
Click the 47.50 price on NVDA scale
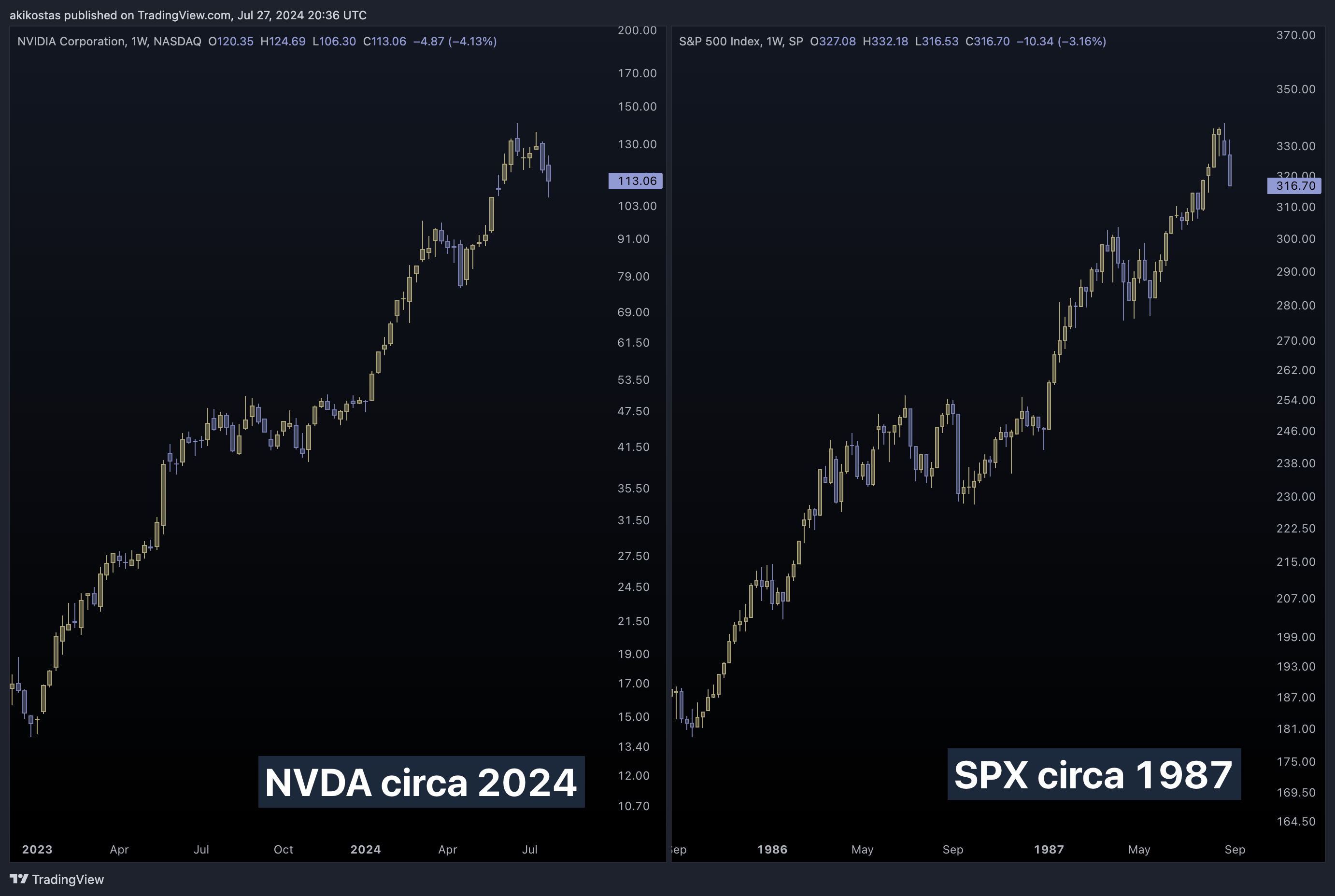point(634,411)
